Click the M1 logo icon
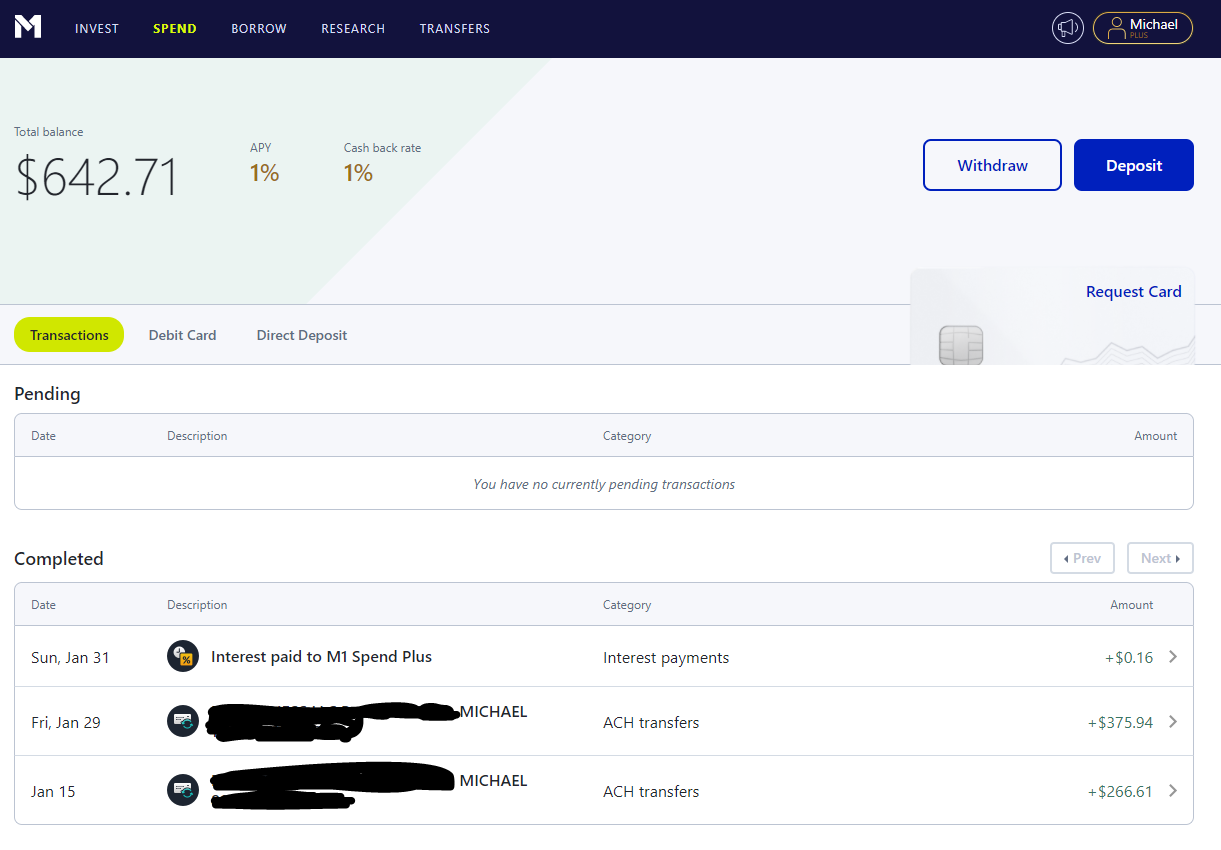 (x=28, y=27)
